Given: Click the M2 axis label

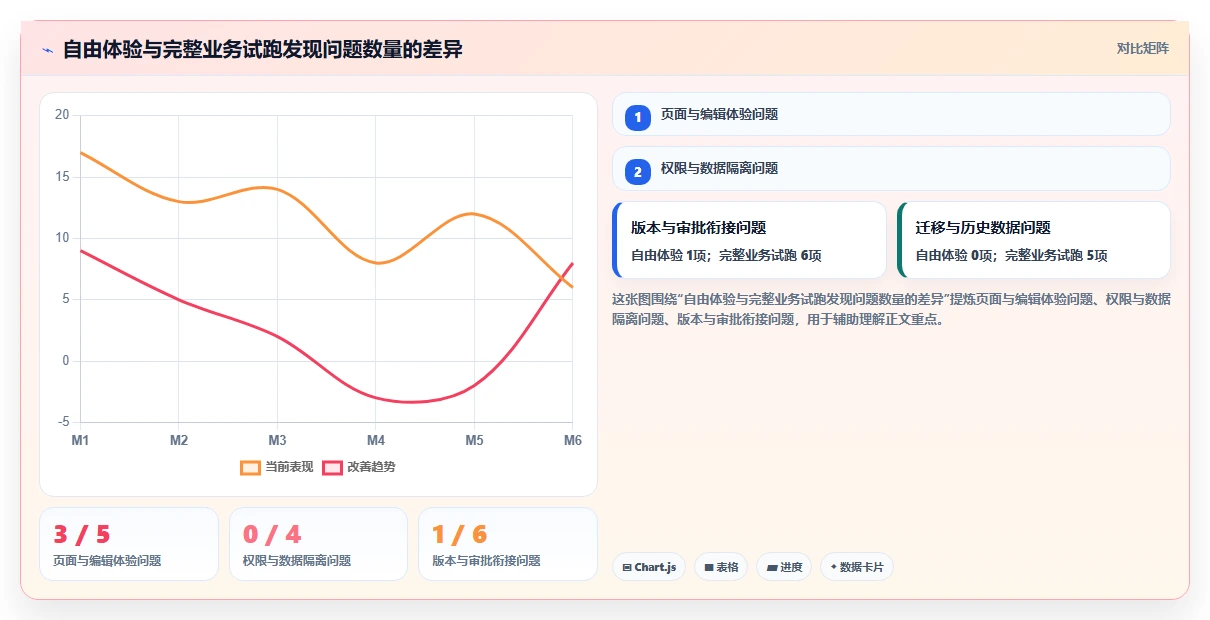Looking at the screenshot, I should click(179, 440).
